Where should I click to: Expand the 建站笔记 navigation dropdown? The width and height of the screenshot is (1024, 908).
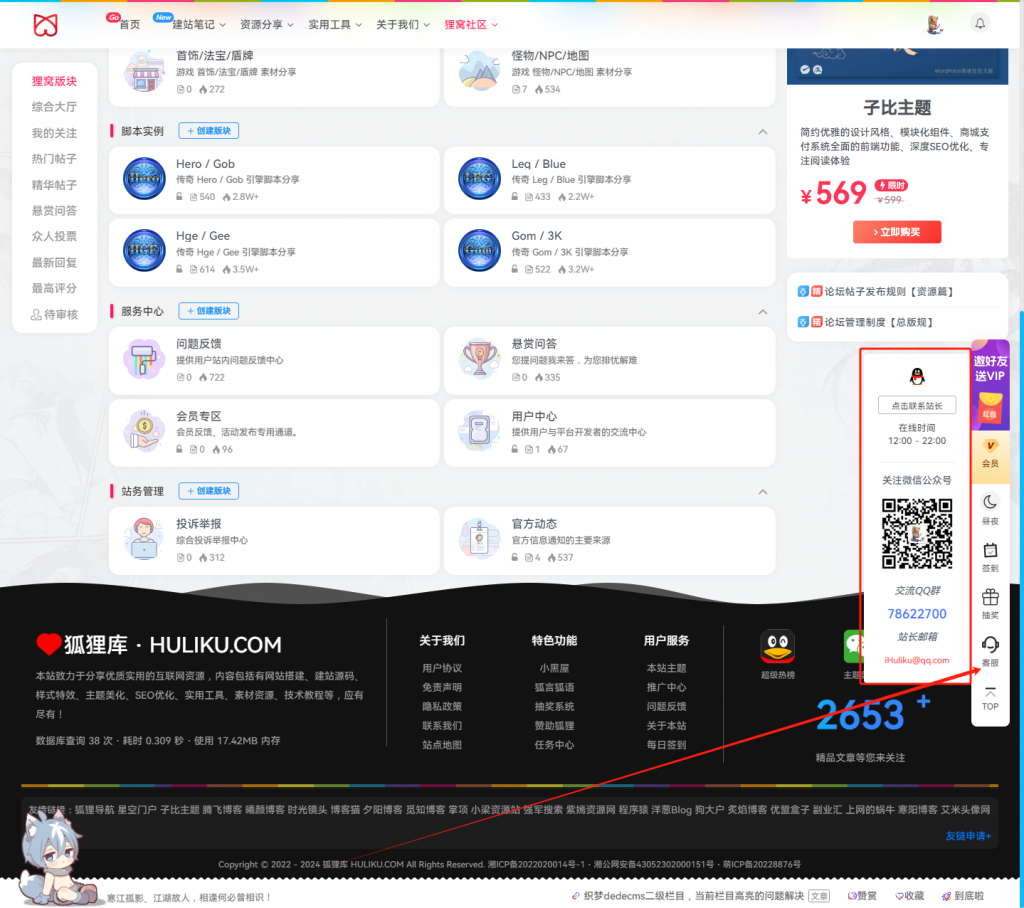pyautogui.click(x=195, y=23)
